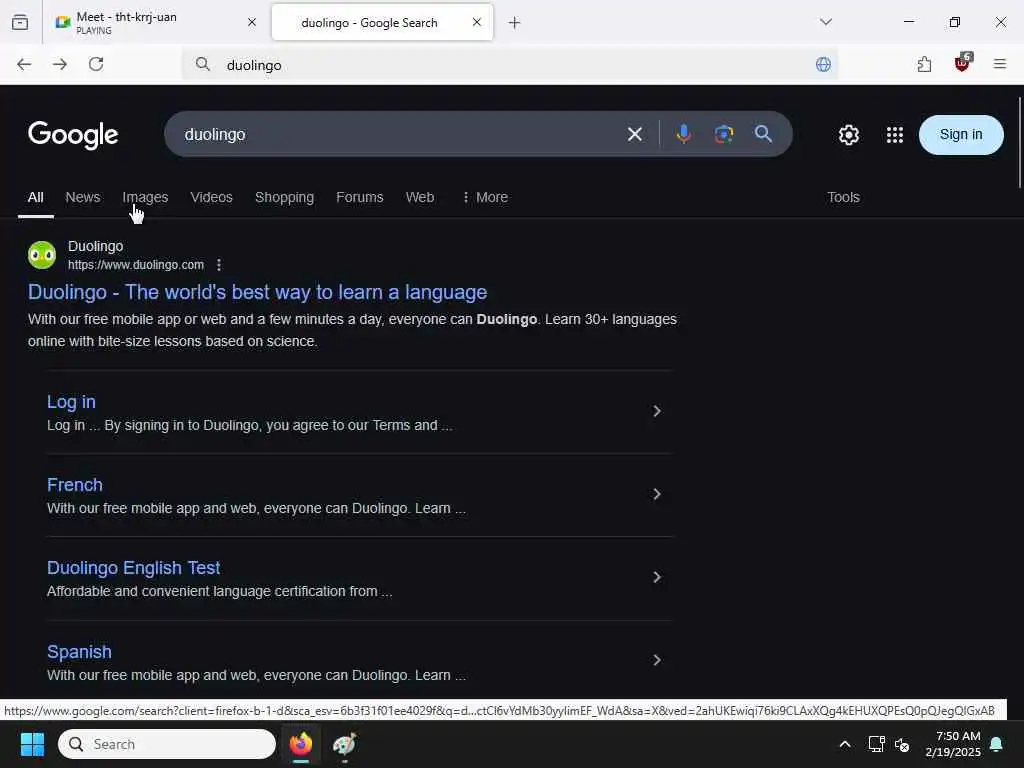Open Duolingo world's best way result link
Image resolution: width=1024 pixels, height=768 pixels.
[257, 292]
